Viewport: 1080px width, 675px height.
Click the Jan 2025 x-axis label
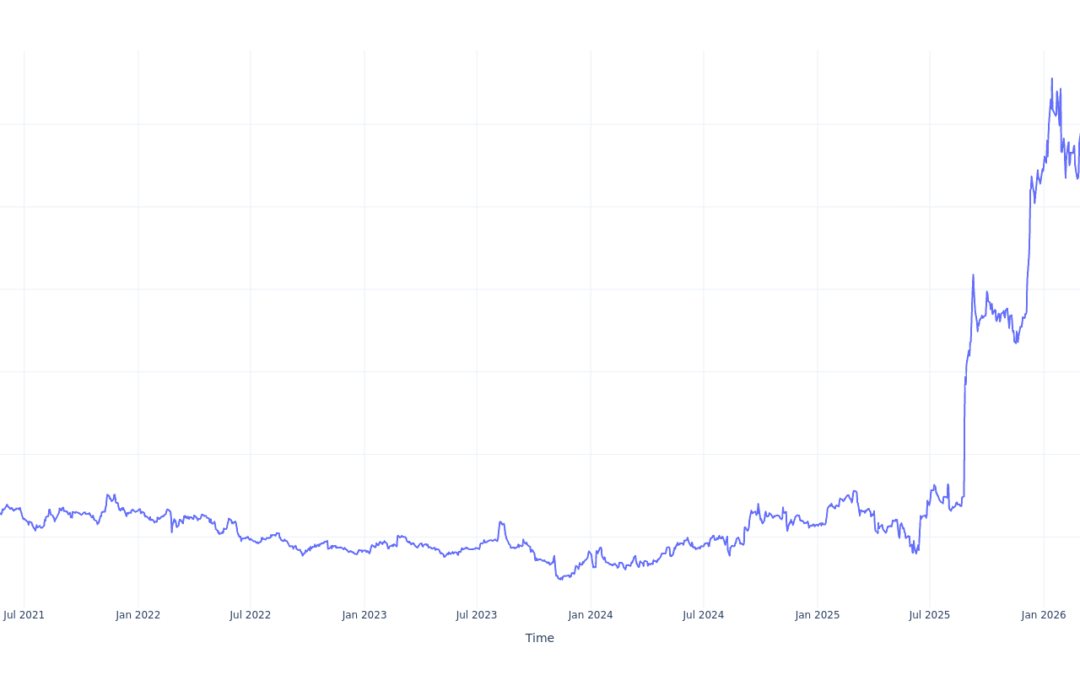[x=817, y=615]
